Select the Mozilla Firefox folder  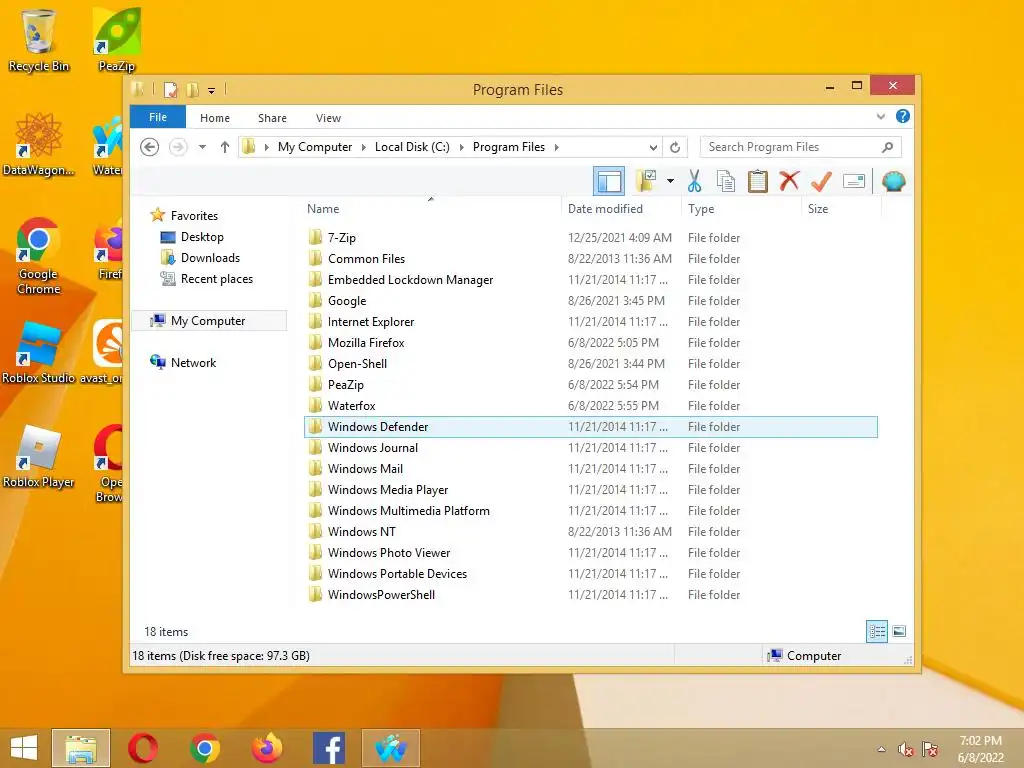point(366,343)
